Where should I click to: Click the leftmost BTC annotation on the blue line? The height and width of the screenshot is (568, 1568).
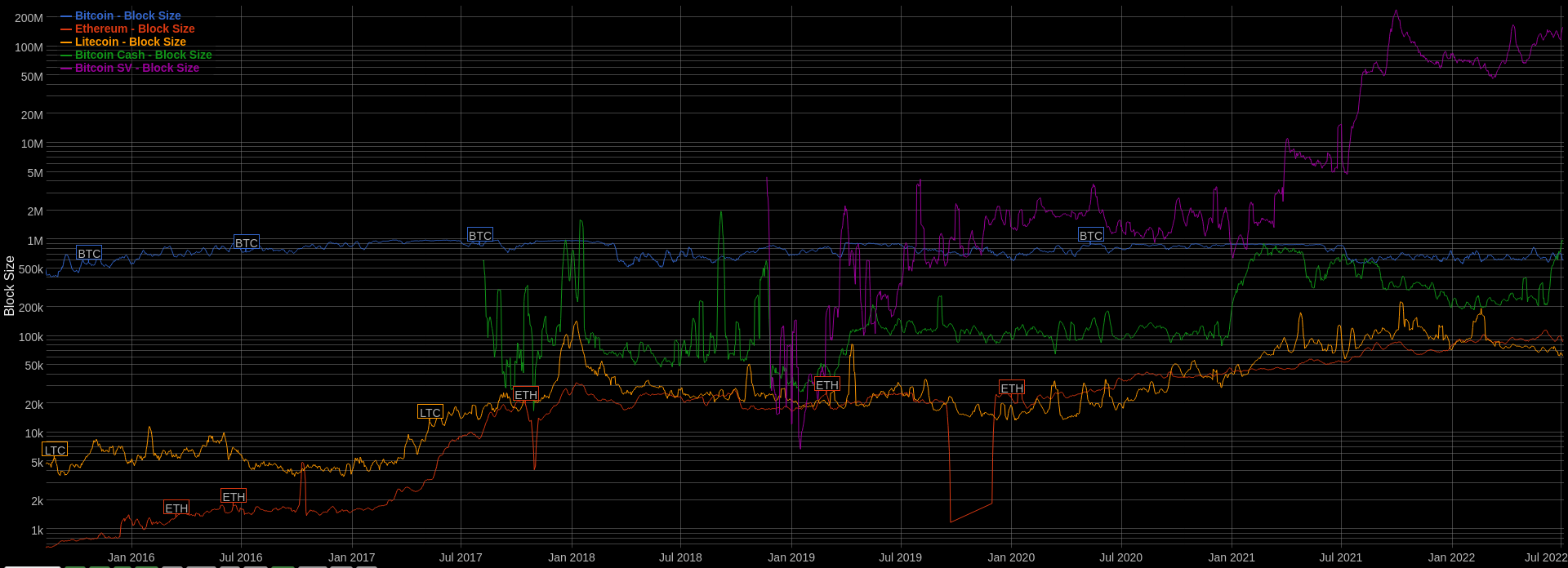pyautogui.click(x=89, y=253)
